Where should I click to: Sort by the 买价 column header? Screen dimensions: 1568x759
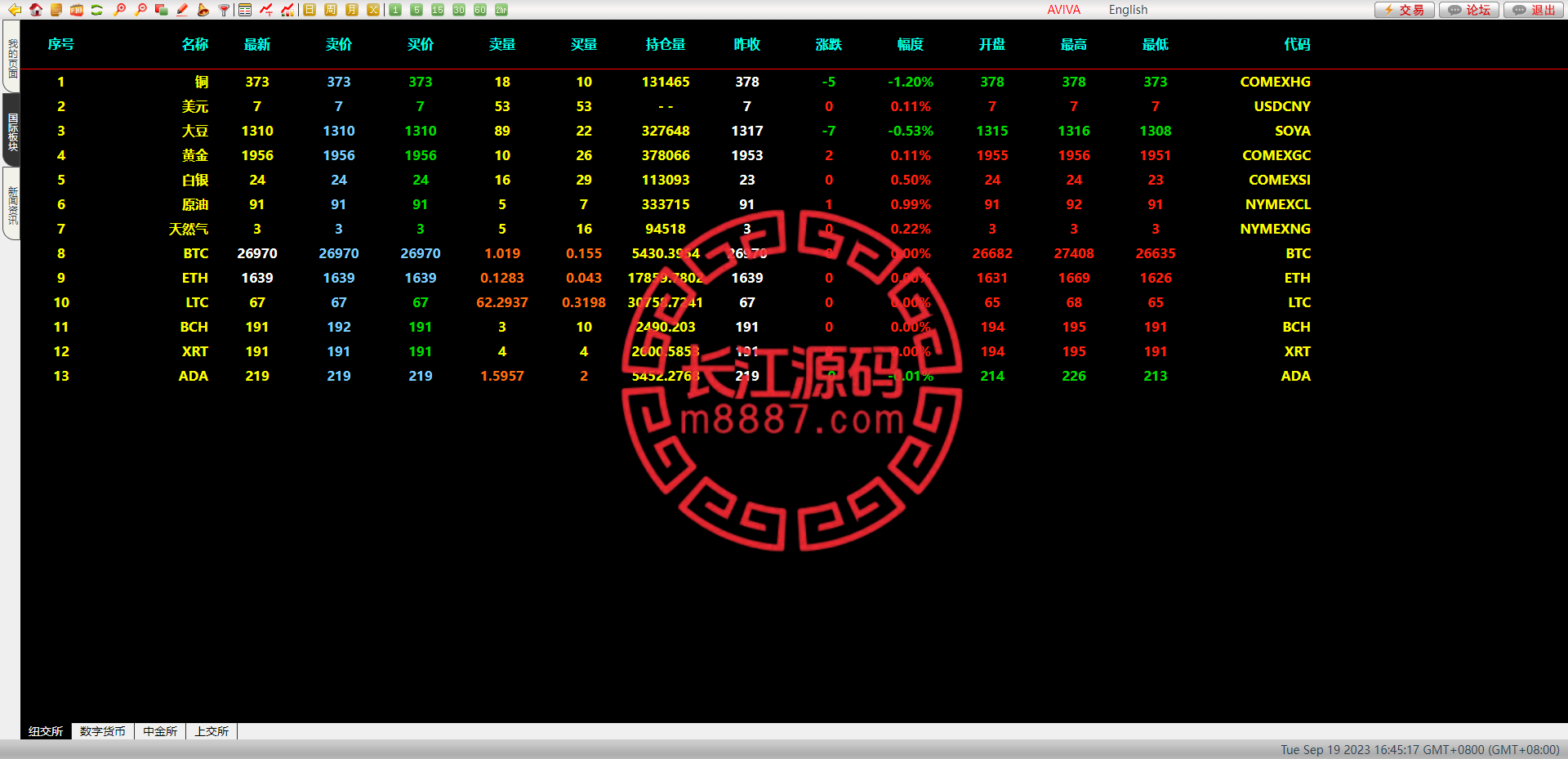coord(421,44)
